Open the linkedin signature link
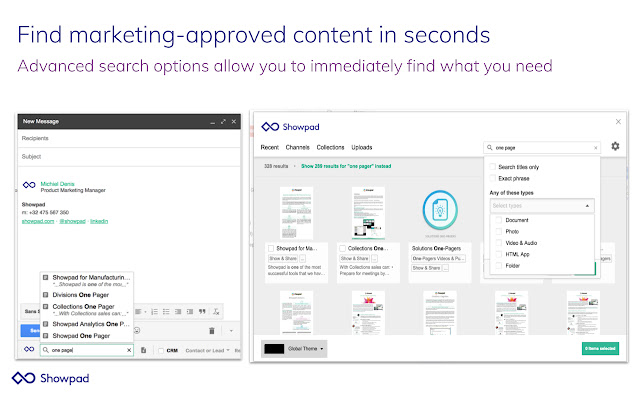The width and height of the screenshot is (640, 400). 99,221
